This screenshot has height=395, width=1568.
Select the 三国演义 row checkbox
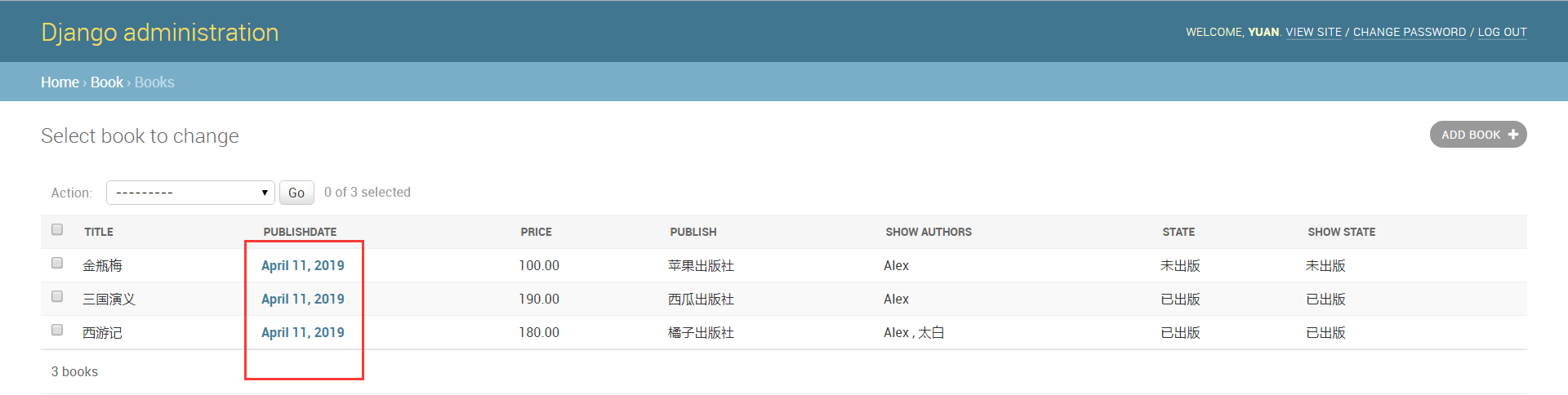(x=57, y=296)
